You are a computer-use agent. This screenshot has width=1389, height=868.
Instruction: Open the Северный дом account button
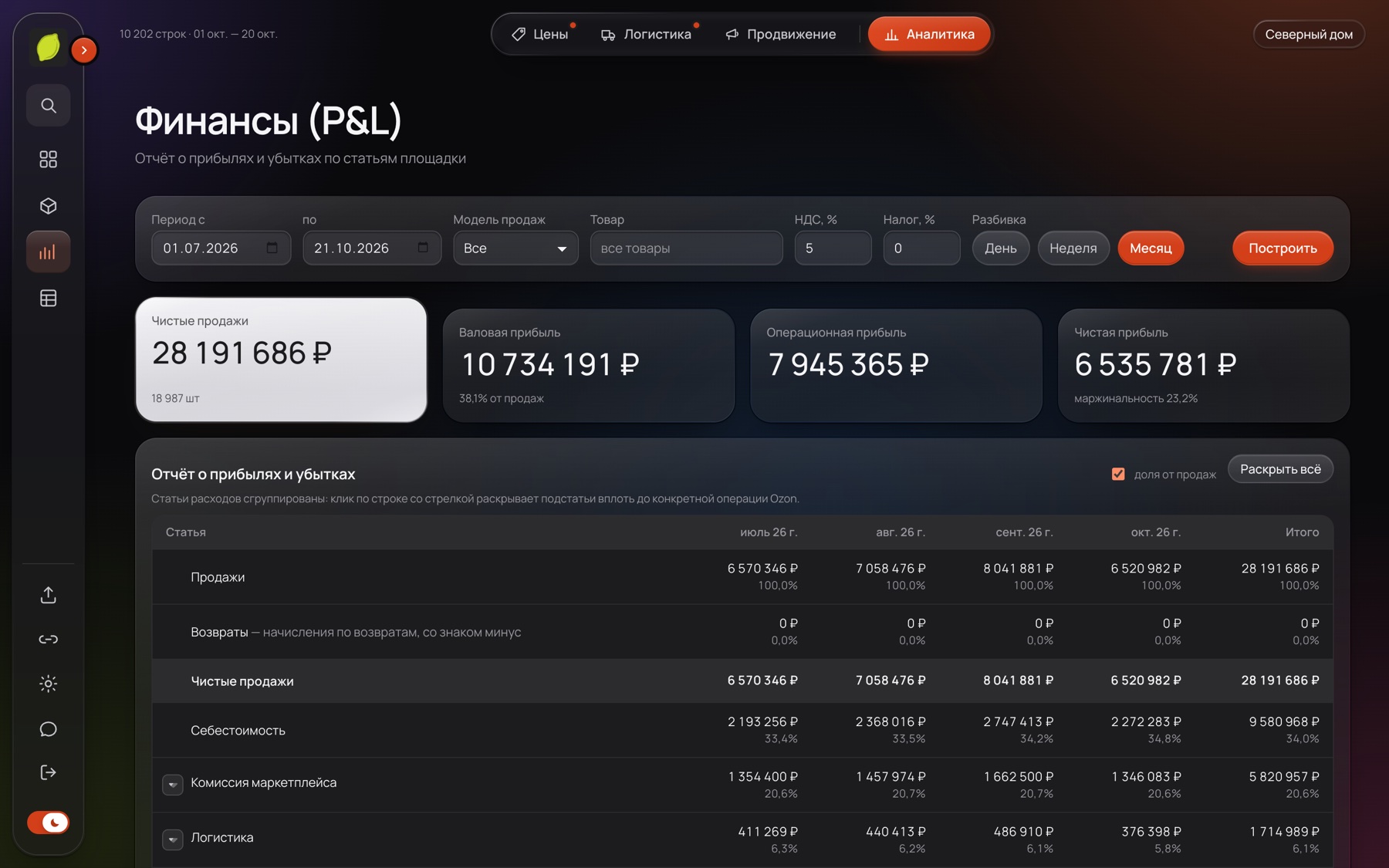point(1309,34)
